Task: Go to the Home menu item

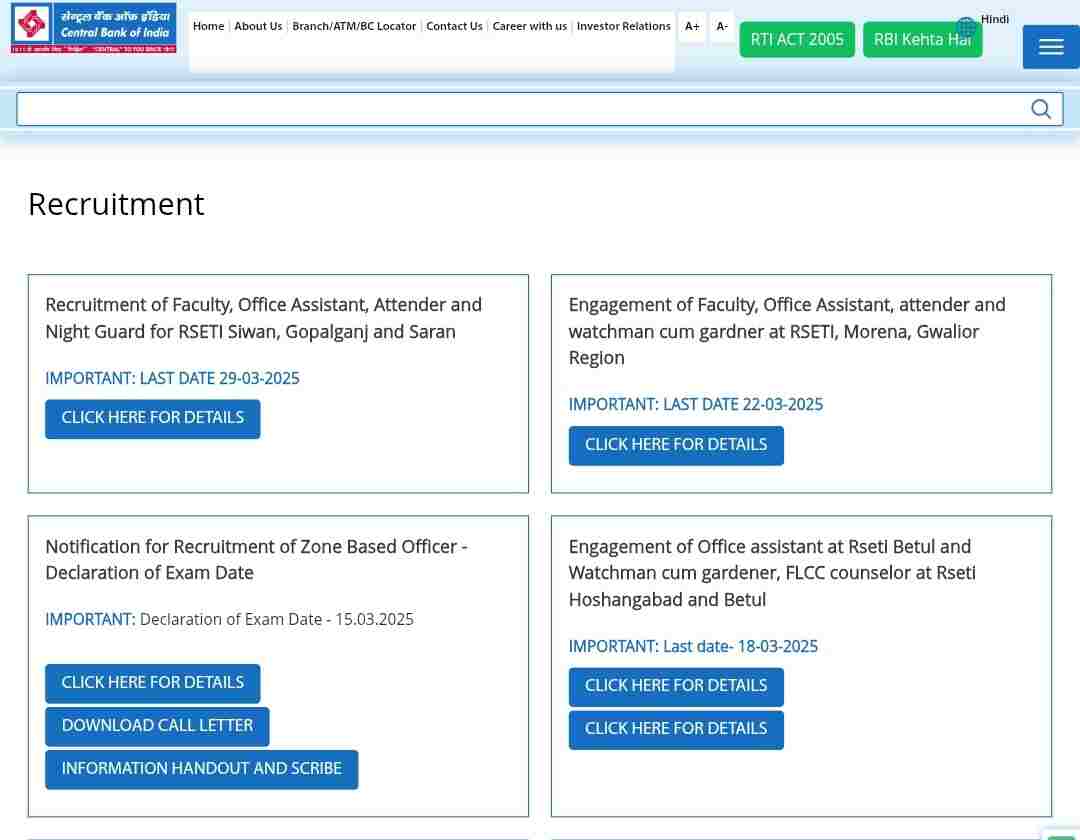Action: coord(209,26)
